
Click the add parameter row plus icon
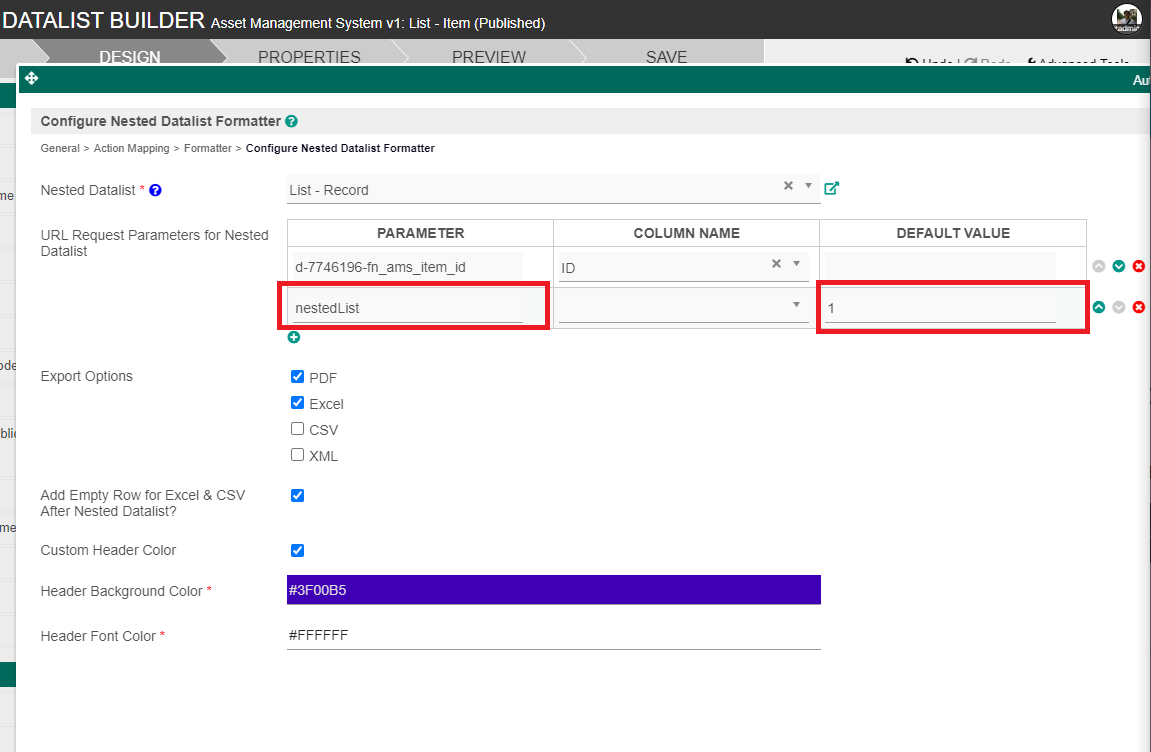click(x=294, y=337)
